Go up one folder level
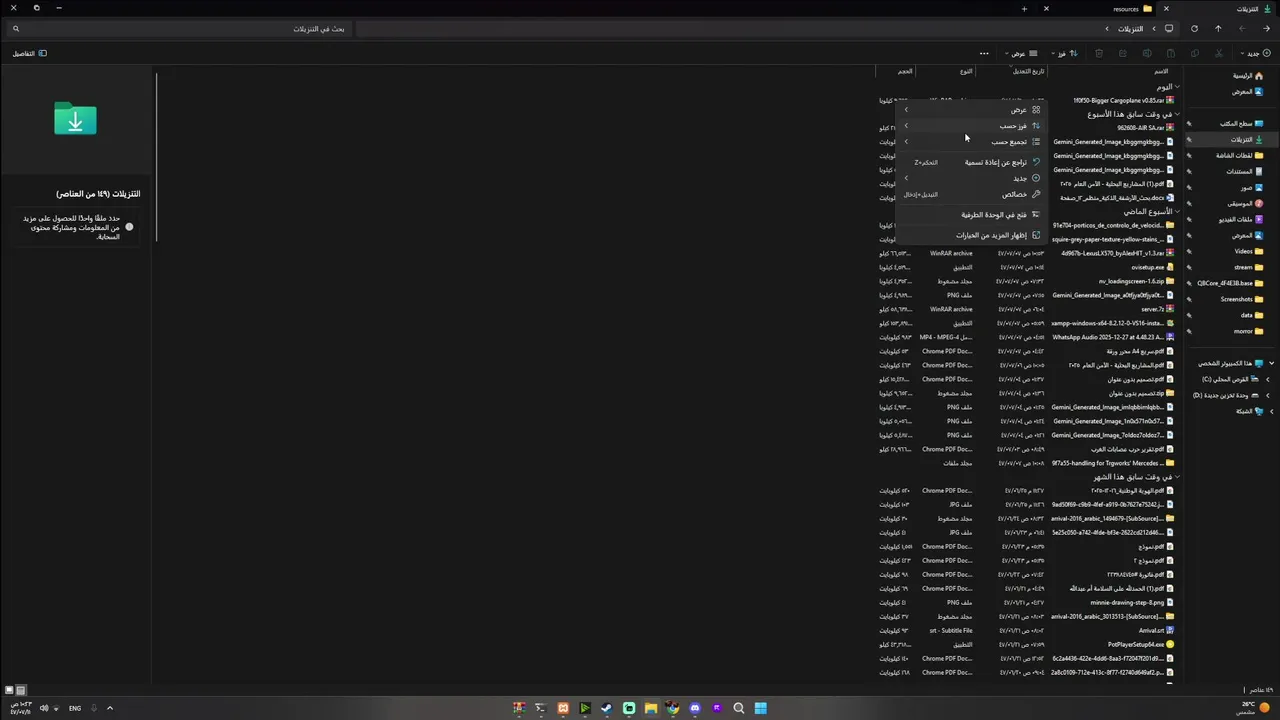This screenshot has height=720, width=1280. (x=1218, y=29)
